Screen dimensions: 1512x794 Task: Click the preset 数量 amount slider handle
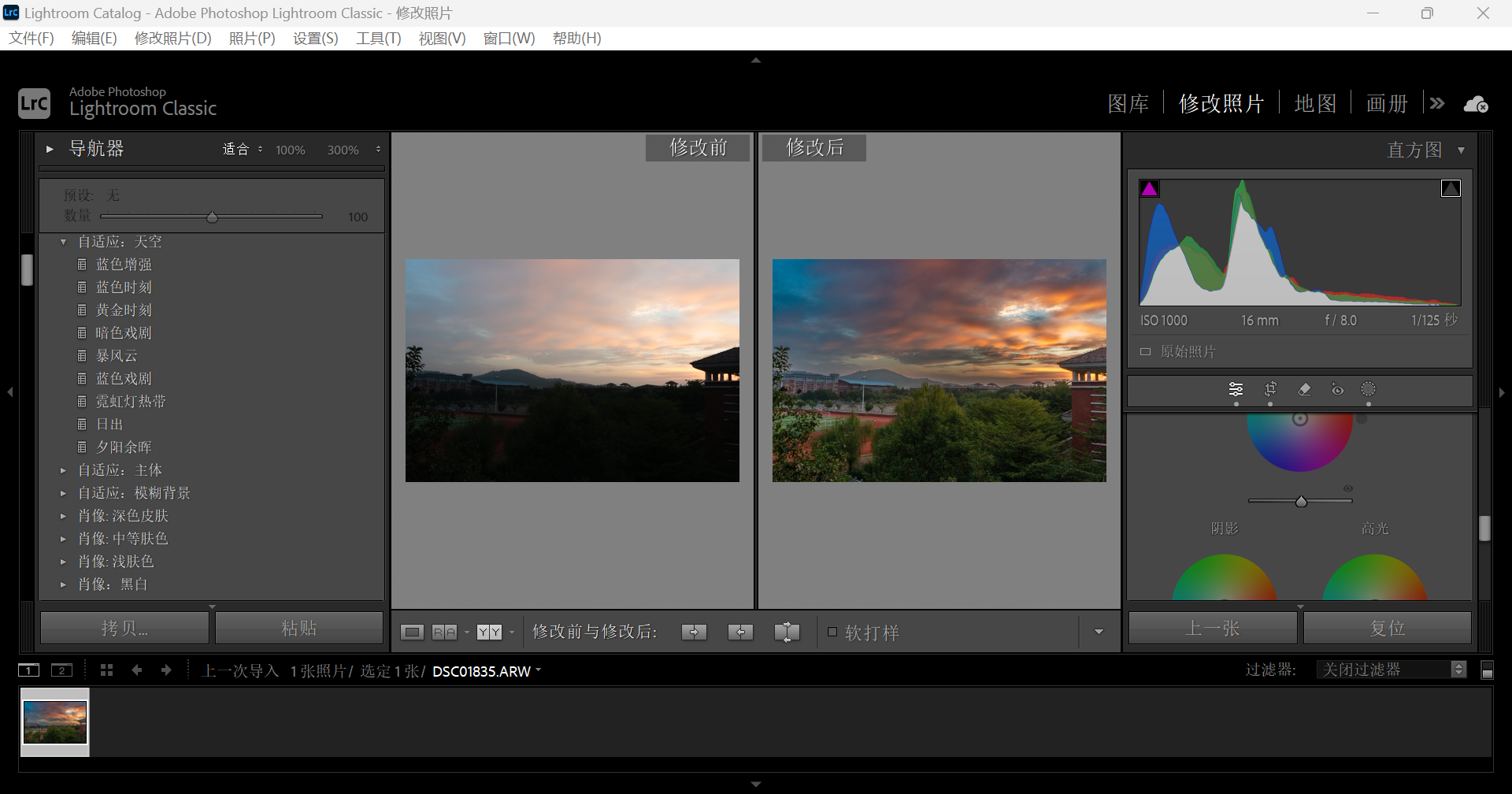(212, 217)
